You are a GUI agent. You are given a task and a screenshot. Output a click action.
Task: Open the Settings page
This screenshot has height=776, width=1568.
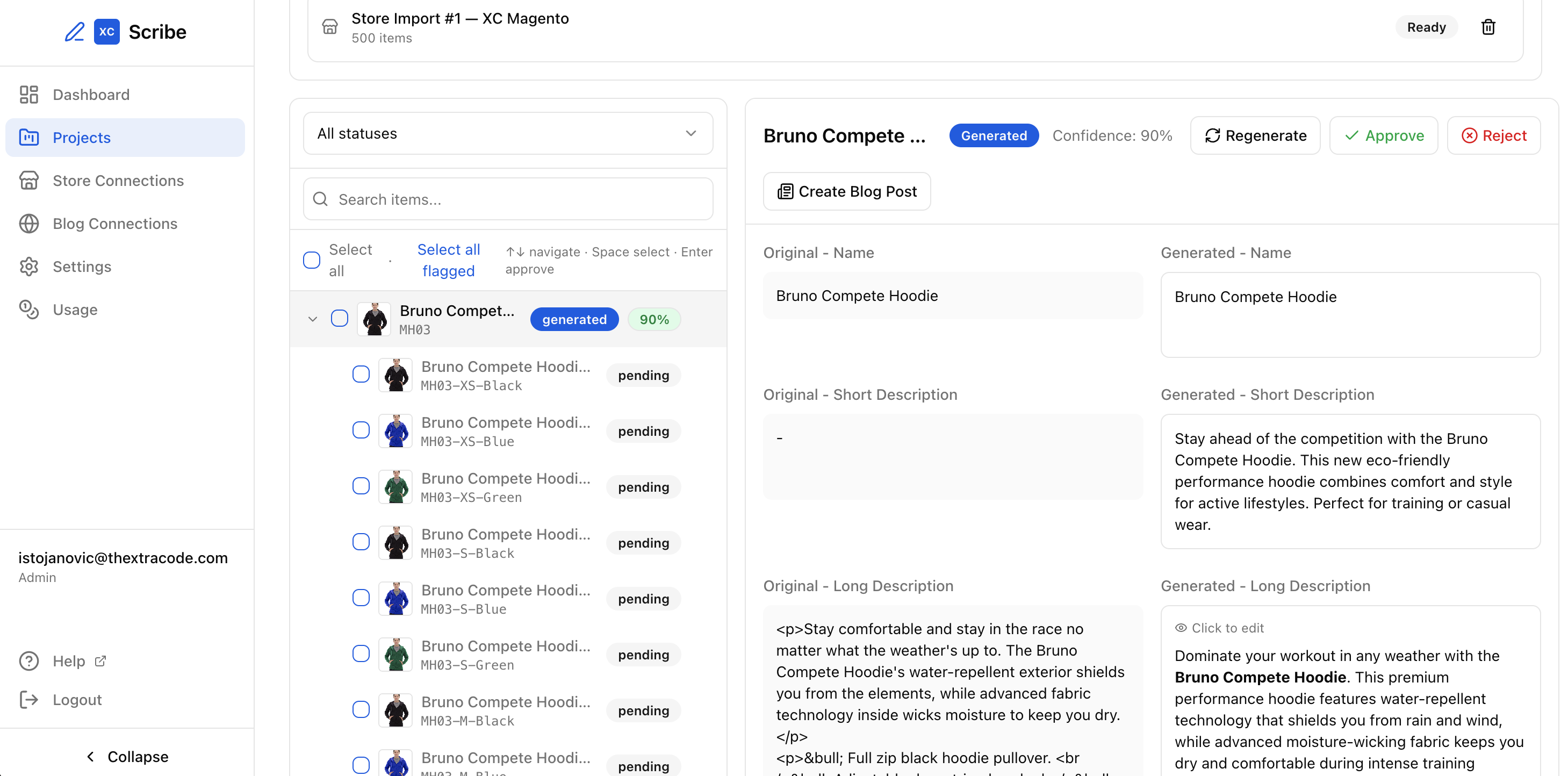coord(82,266)
